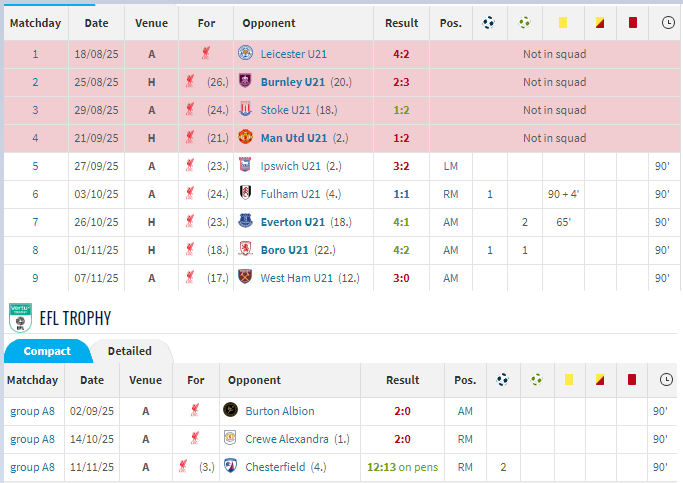Open the Fulham U21 opponent link

pyautogui.click(x=290, y=194)
